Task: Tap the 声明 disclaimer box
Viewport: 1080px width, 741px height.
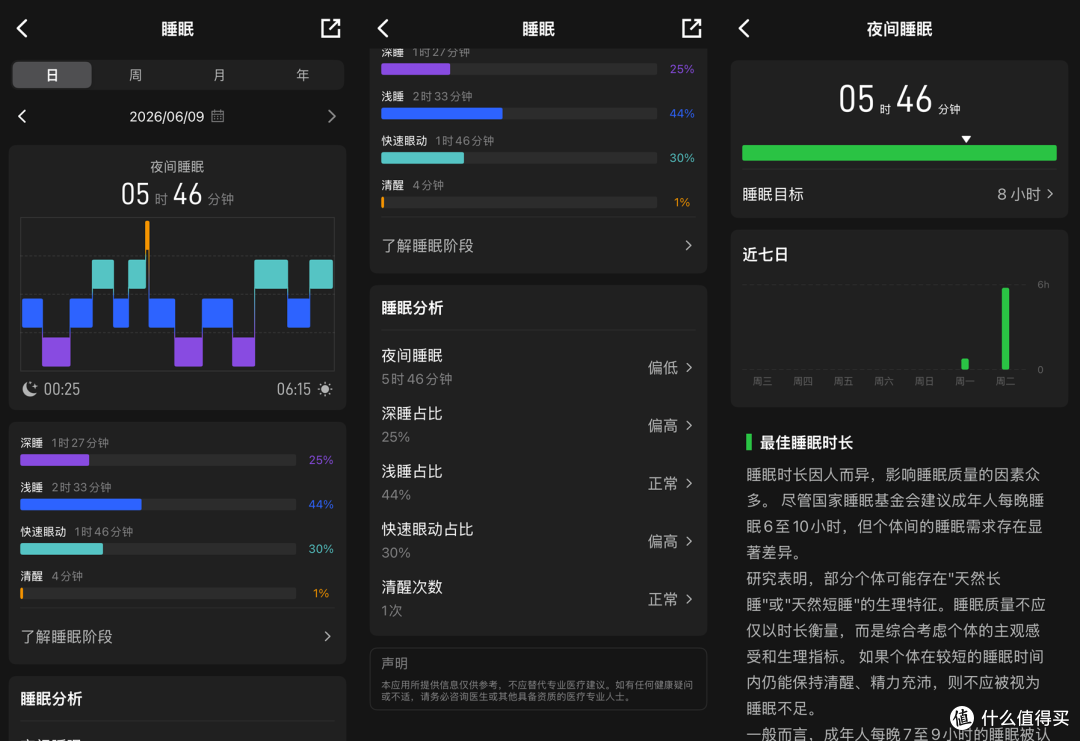Action: [x=538, y=678]
